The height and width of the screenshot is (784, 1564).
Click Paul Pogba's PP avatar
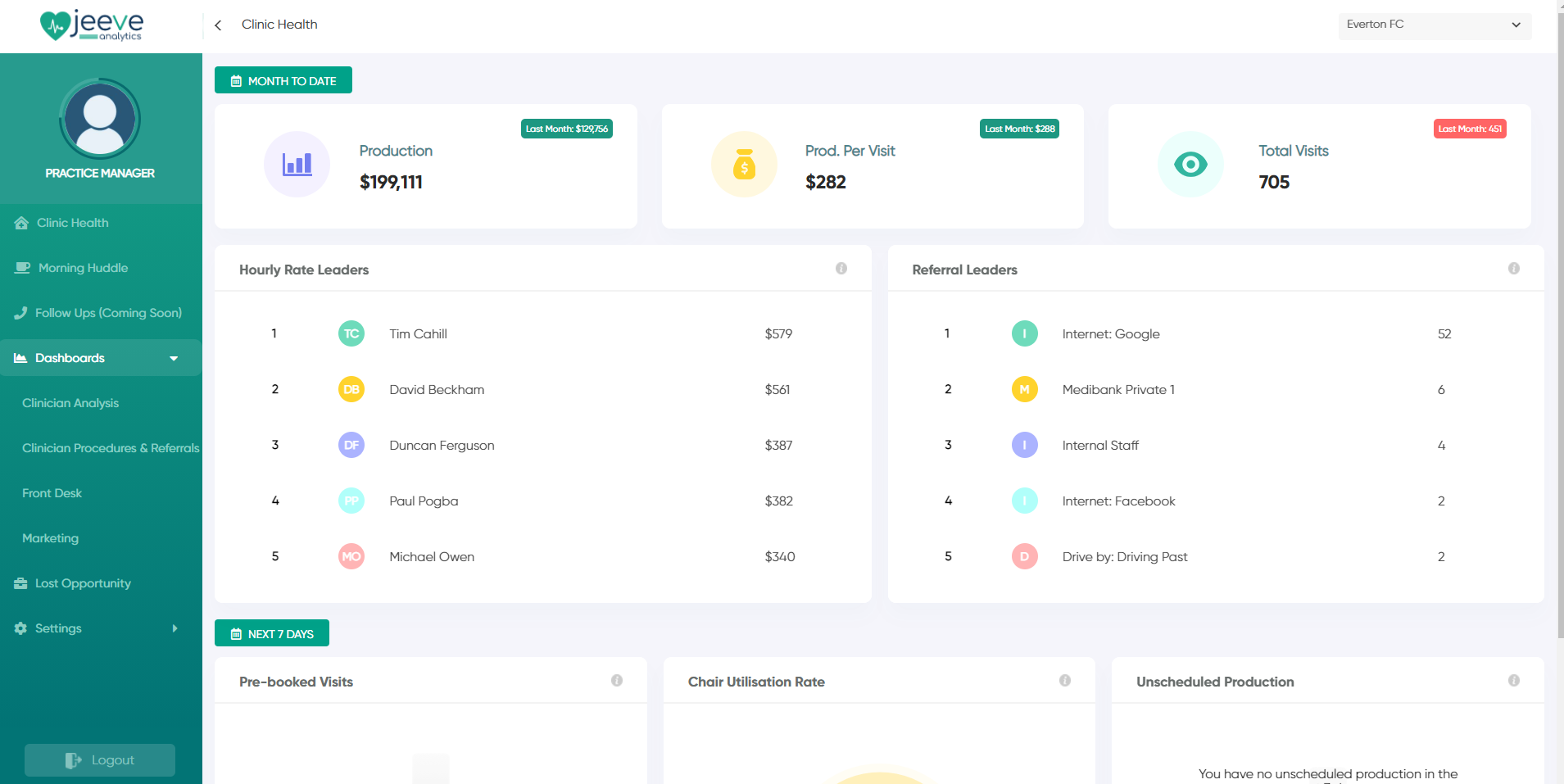point(351,501)
